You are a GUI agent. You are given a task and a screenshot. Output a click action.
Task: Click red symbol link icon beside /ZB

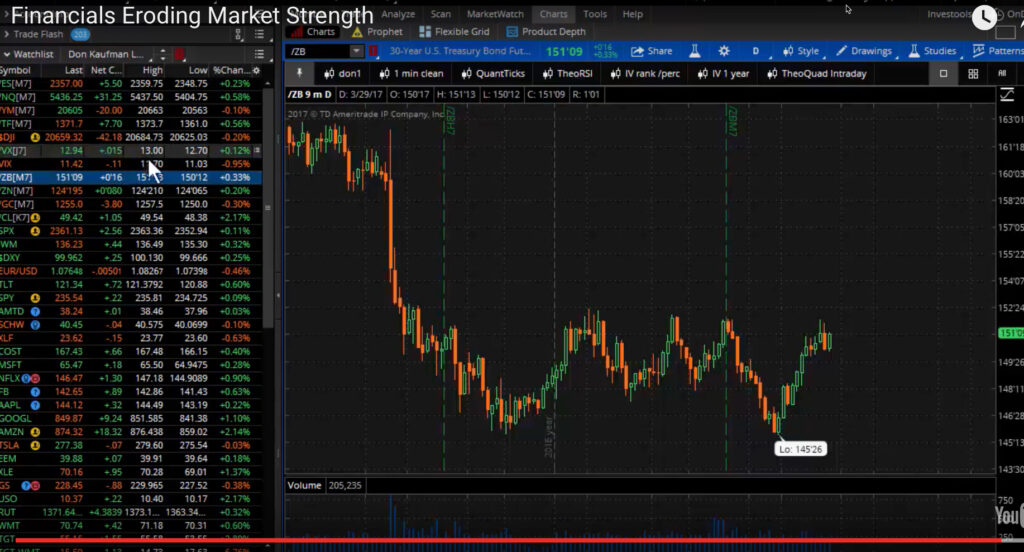373,51
